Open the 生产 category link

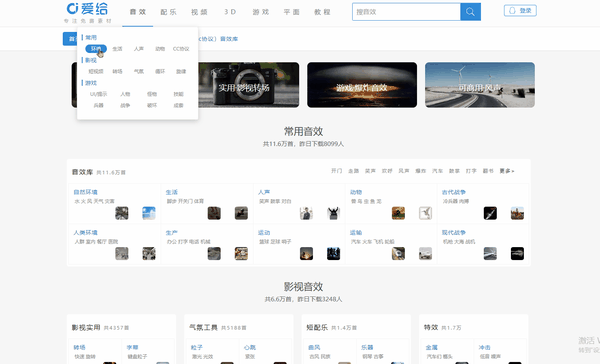coord(171,233)
